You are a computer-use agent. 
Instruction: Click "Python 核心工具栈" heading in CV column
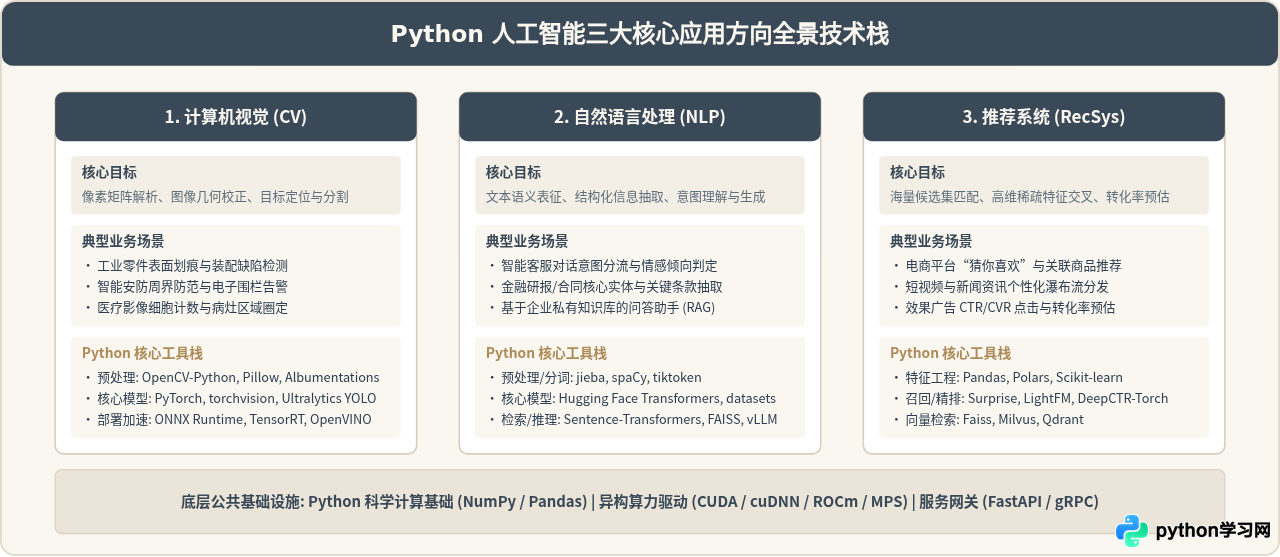[x=142, y=353]
